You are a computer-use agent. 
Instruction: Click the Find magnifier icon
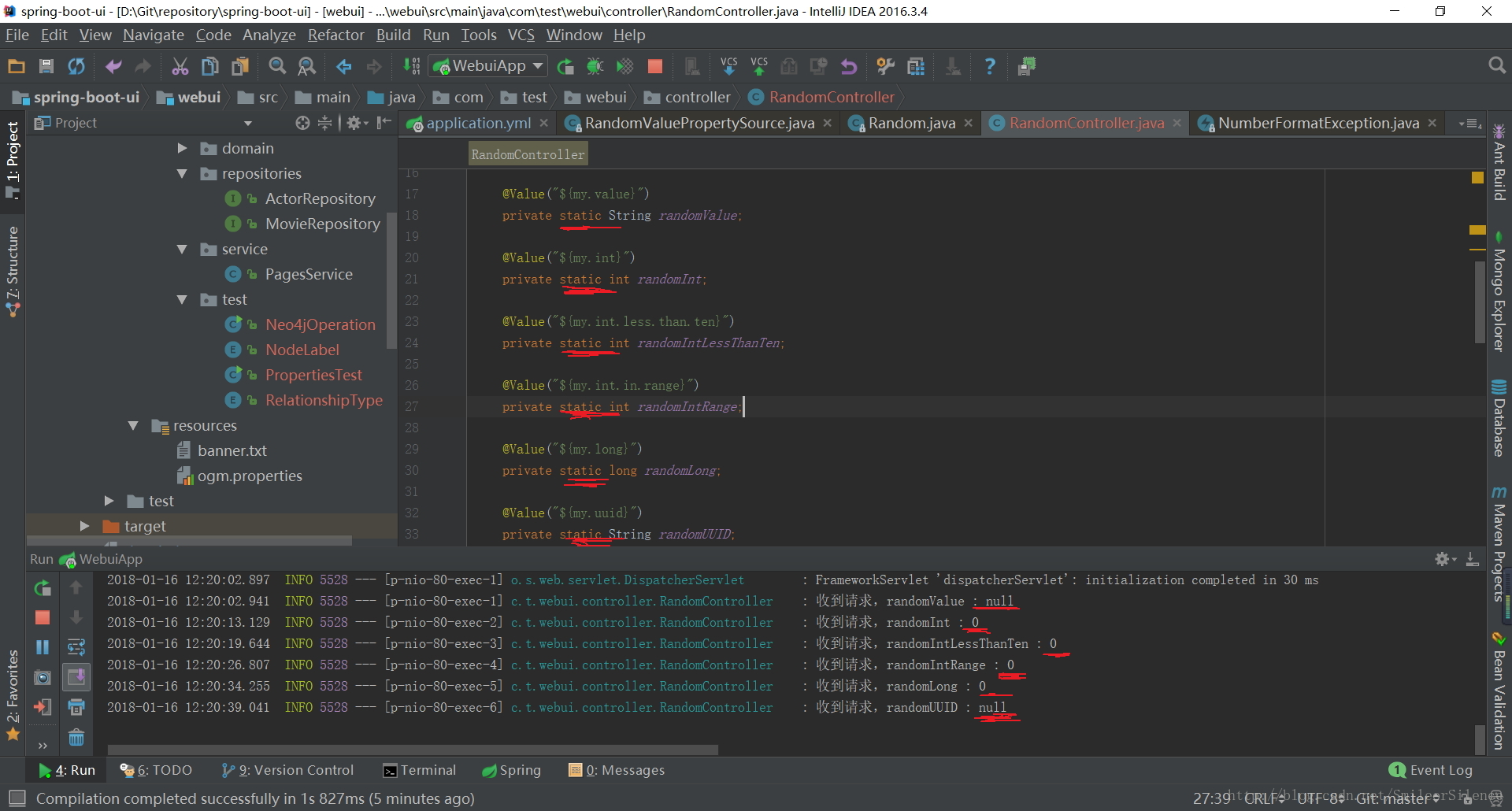pos(277,66)
